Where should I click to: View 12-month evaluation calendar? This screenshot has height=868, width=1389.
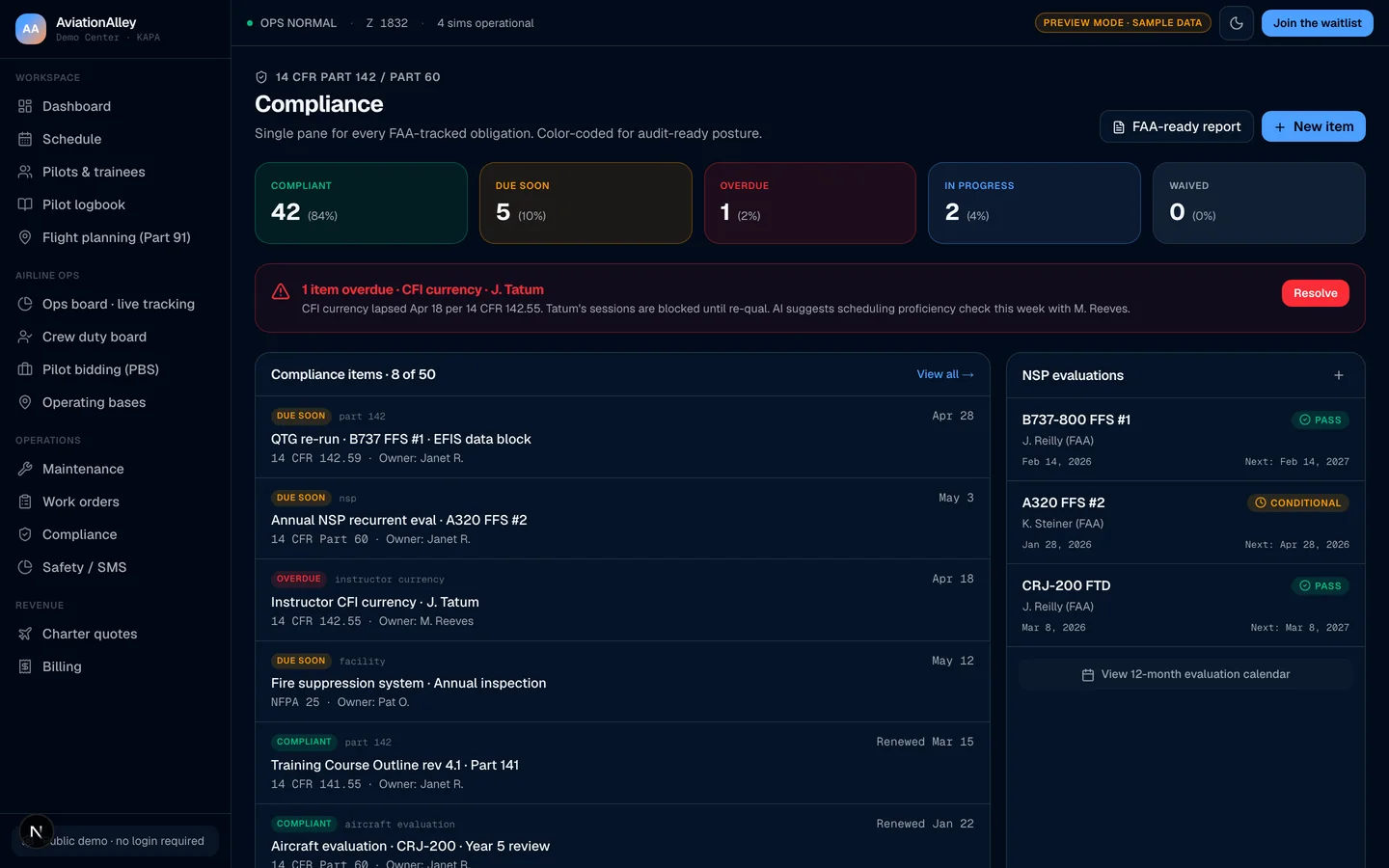click(1185, 674)
